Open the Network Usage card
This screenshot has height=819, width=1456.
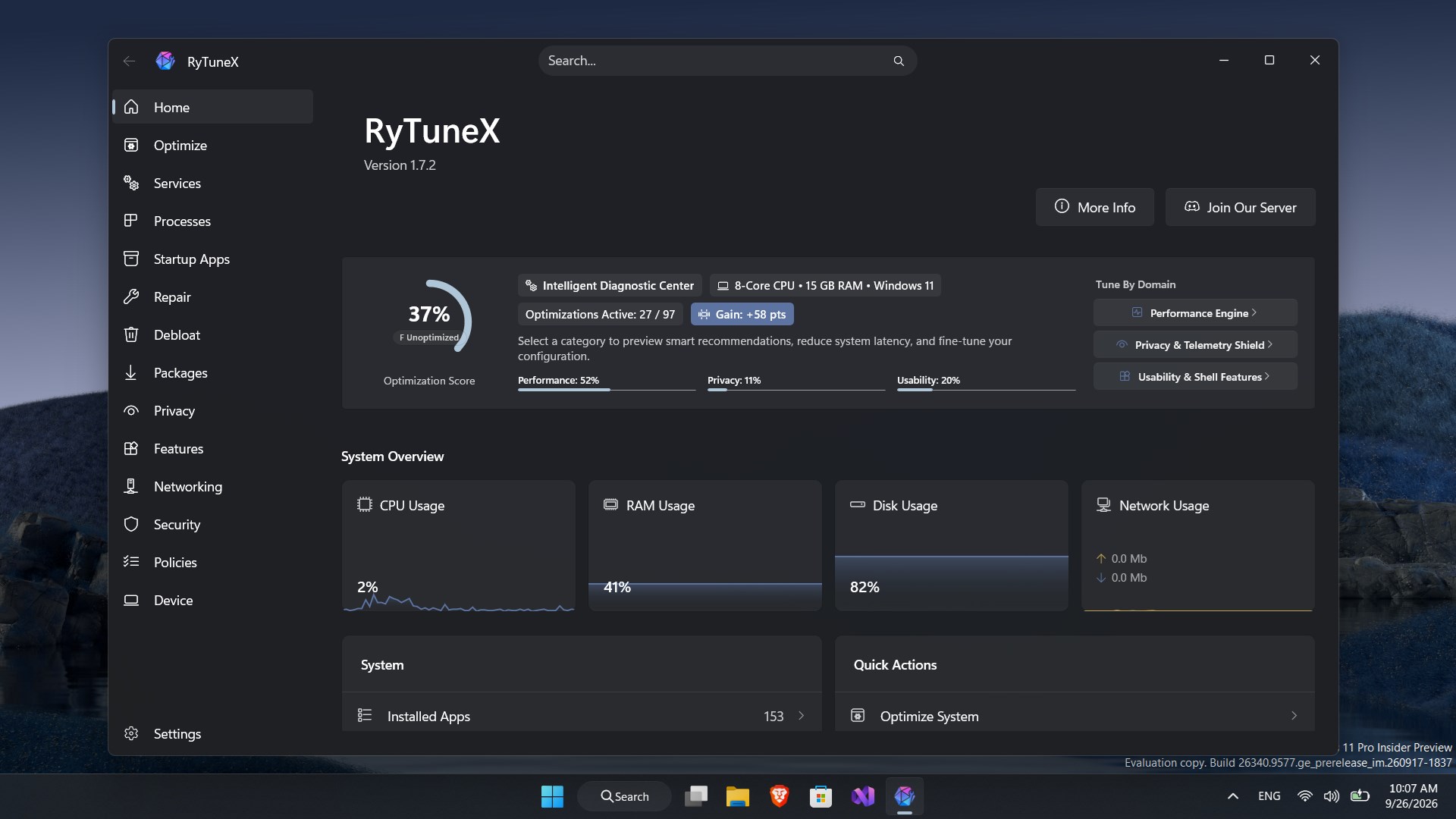1197,545
